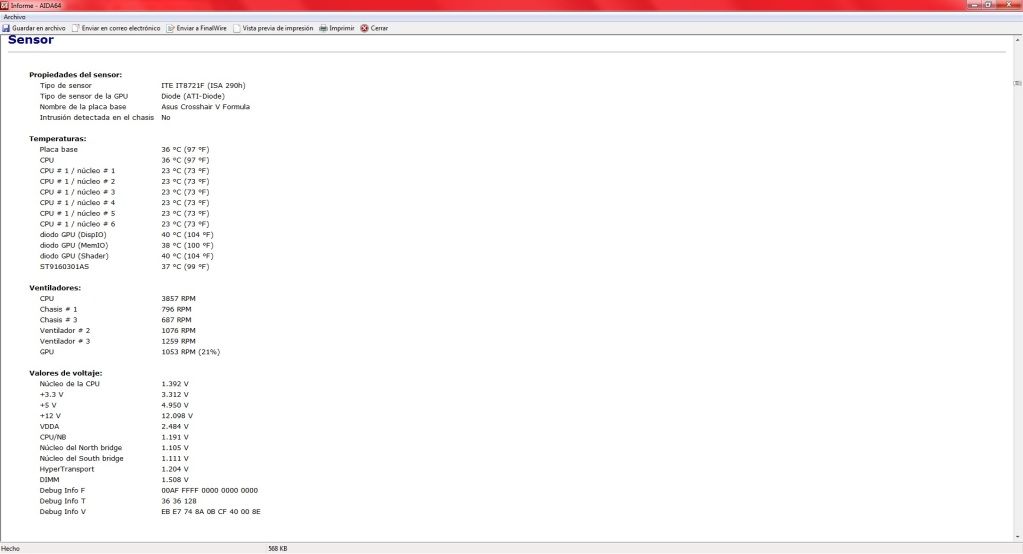The width and height of the screenshot is (1023, 554).
Task: Click 568 KB status bar size
Action: 278,549
